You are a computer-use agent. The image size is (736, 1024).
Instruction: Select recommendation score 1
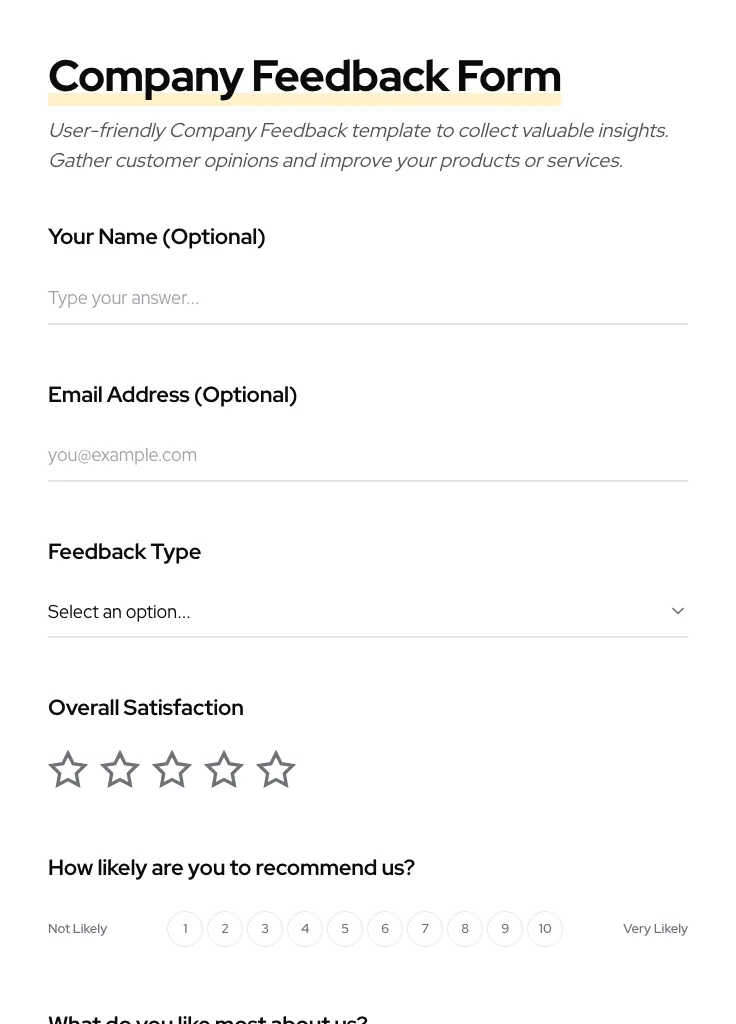185,929
